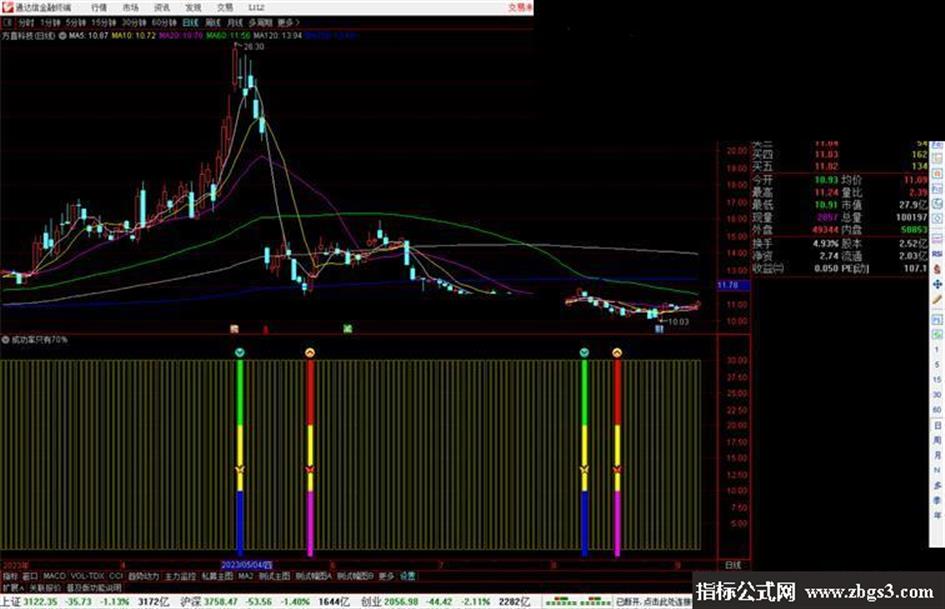Apply the MA2 indicator
The image size is (945, 609).
coord(245,576)
